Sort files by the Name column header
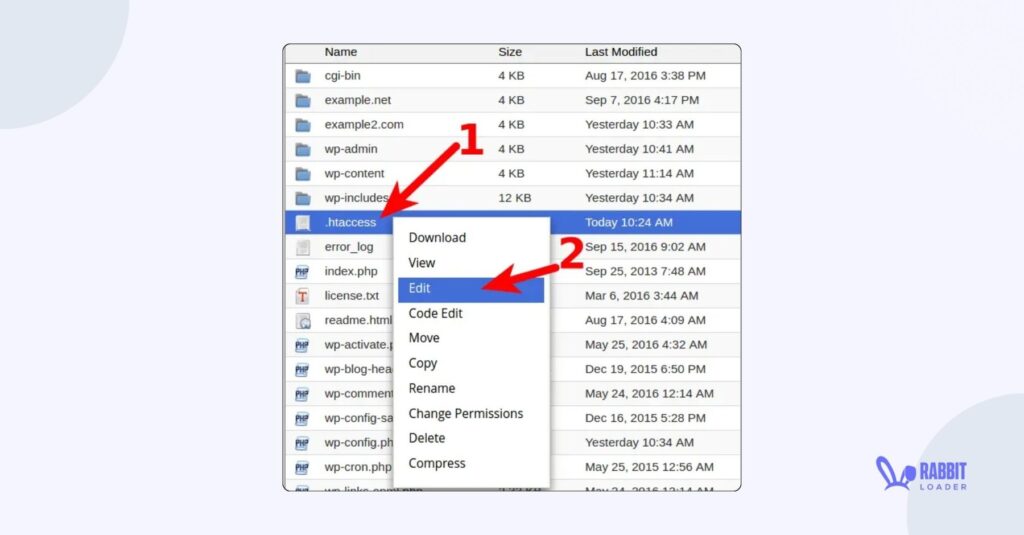1024x535 pixels. 341,52
